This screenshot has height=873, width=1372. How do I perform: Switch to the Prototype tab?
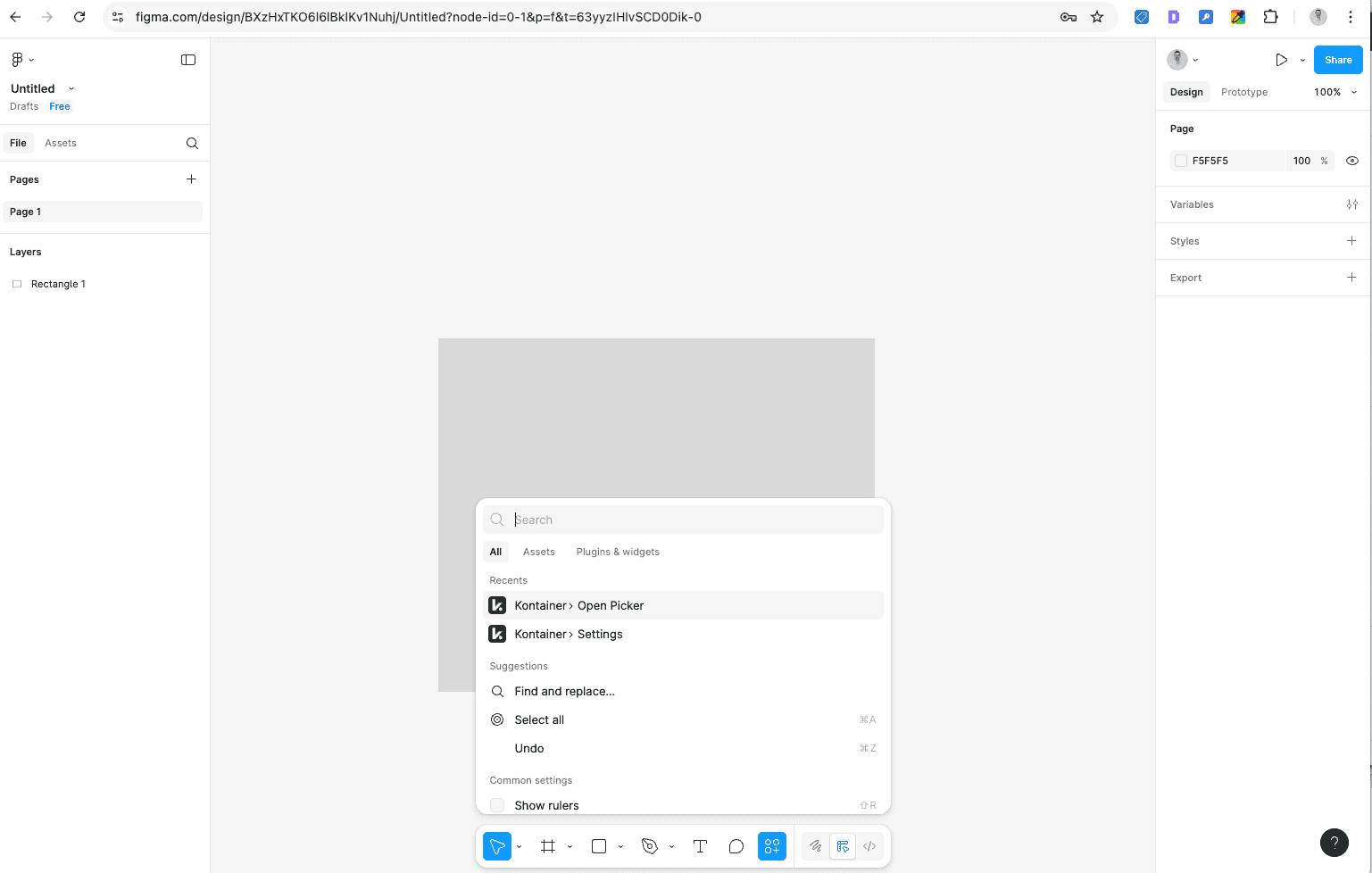point(1243,92)
